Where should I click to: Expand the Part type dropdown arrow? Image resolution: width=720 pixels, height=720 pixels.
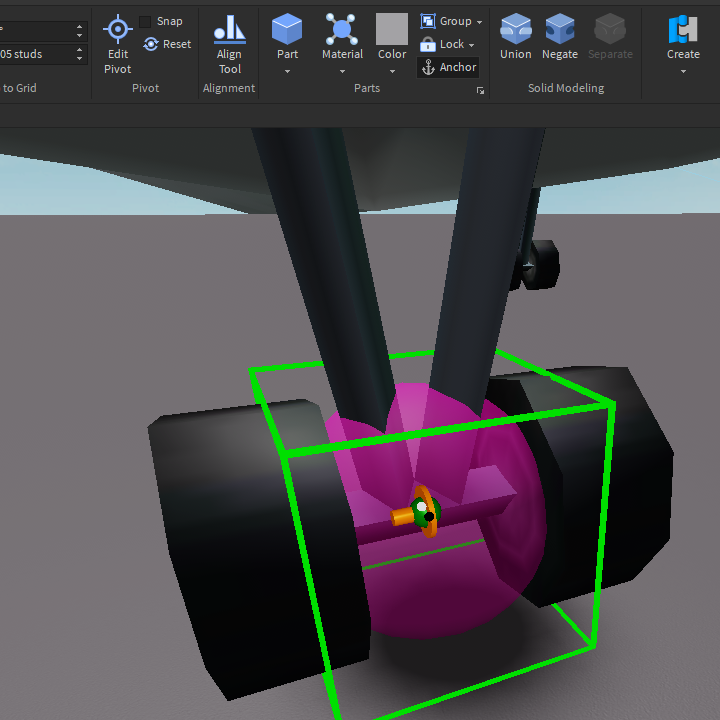point(287,71)
